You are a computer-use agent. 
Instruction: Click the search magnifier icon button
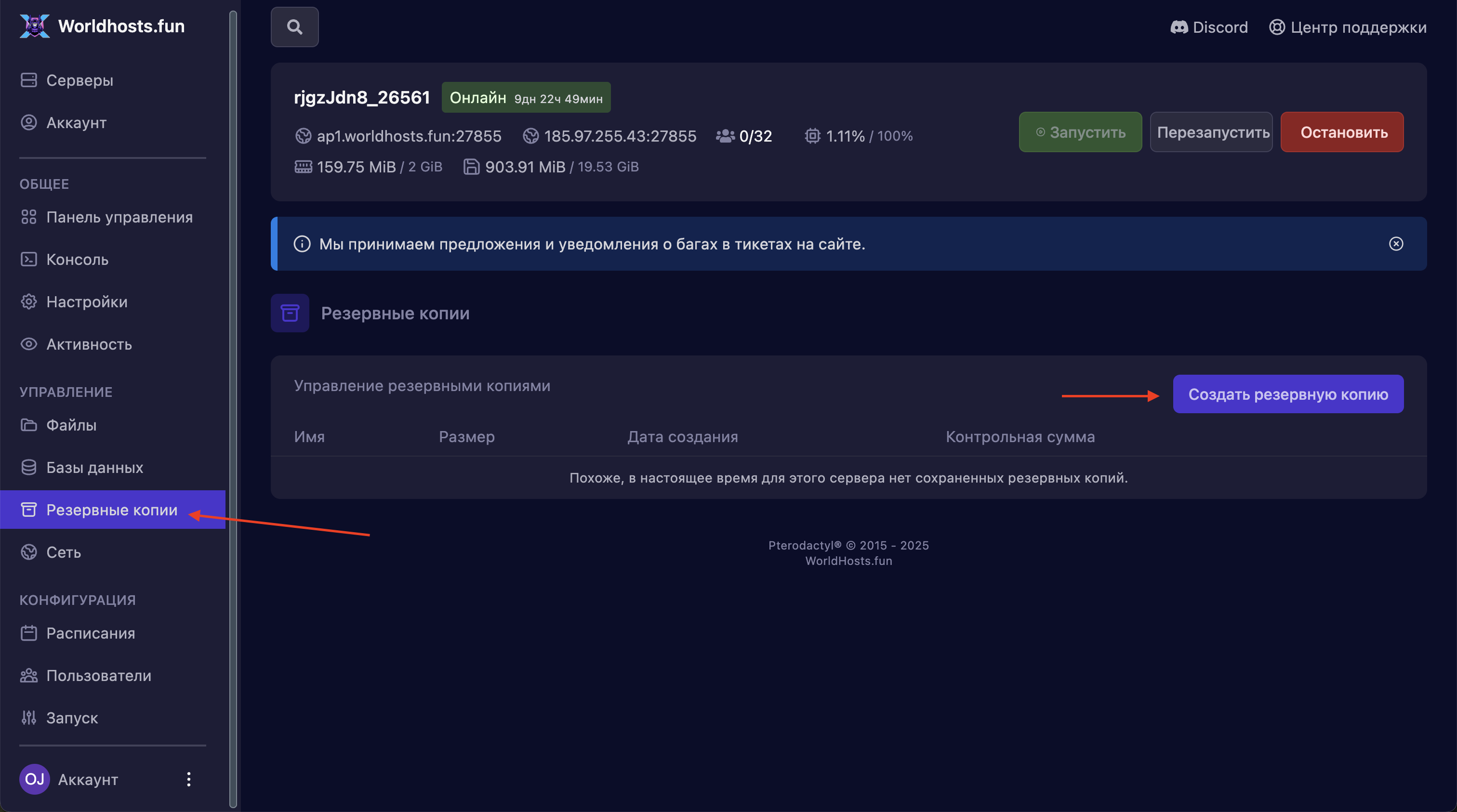[294, 26]
